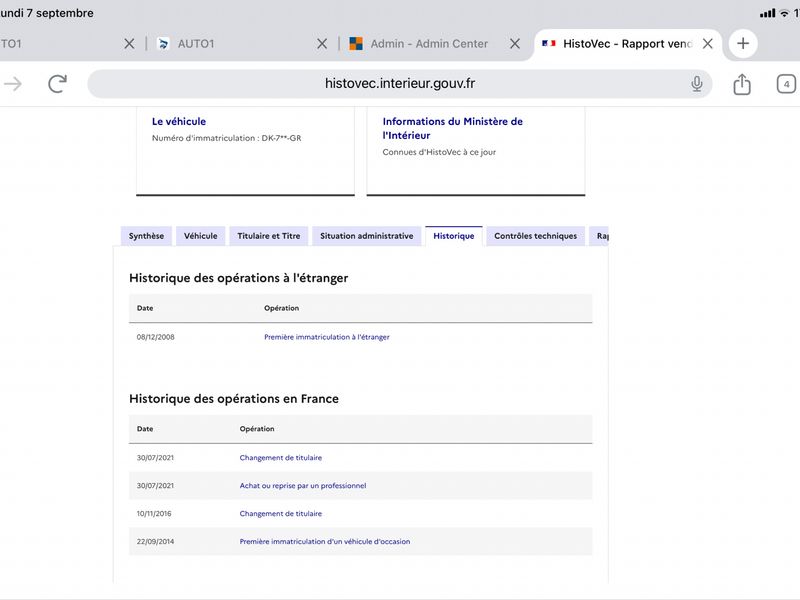Screen dimensions: 800x600
Task: Show the Contrôles techniques tab
Action: 536,236
